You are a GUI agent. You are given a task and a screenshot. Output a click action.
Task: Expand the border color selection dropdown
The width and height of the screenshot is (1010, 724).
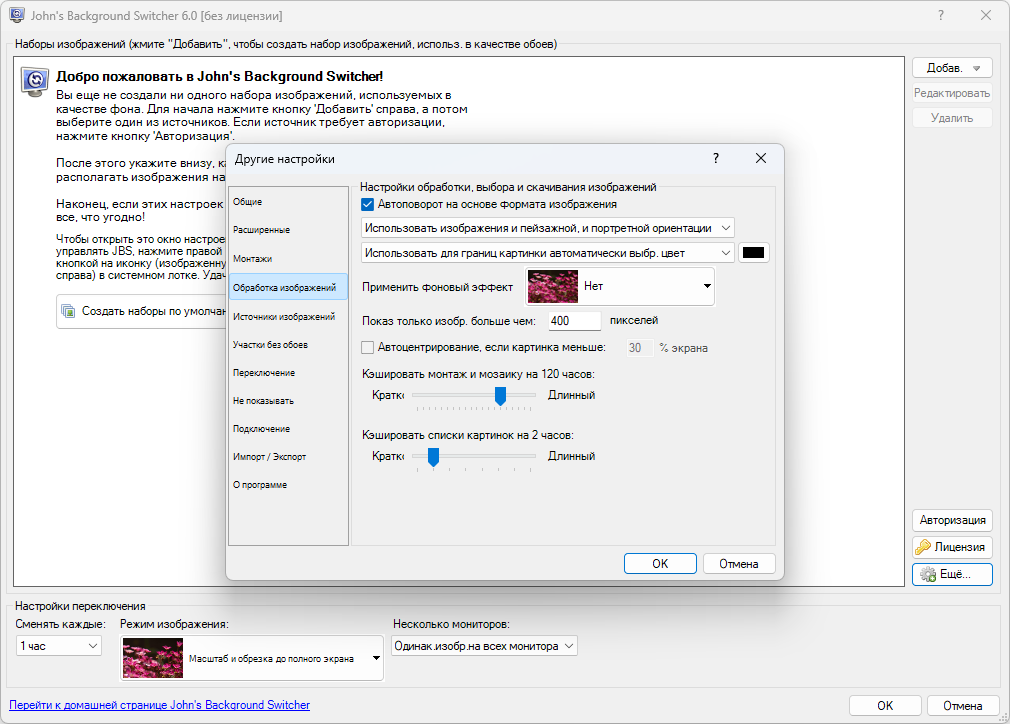[x=547, y=253]
